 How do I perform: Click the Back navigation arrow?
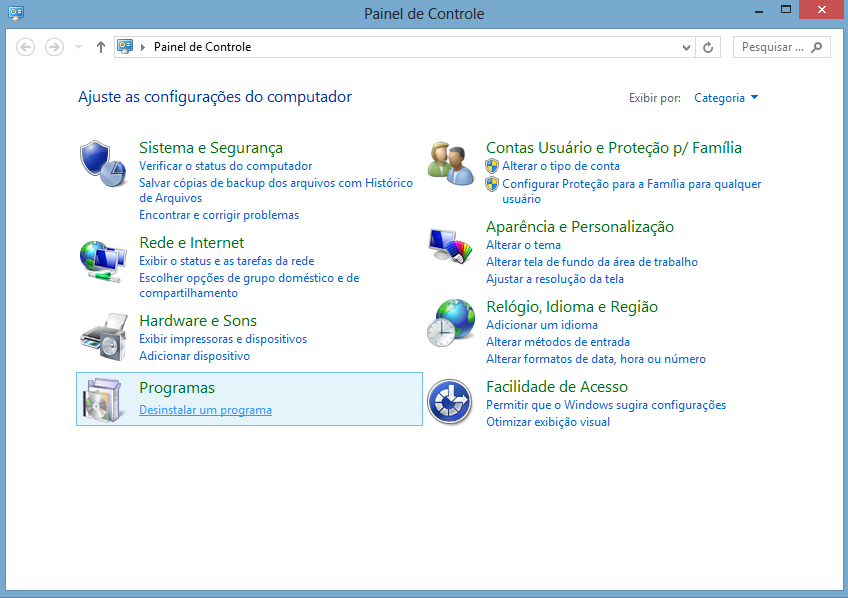click(25, 47)
